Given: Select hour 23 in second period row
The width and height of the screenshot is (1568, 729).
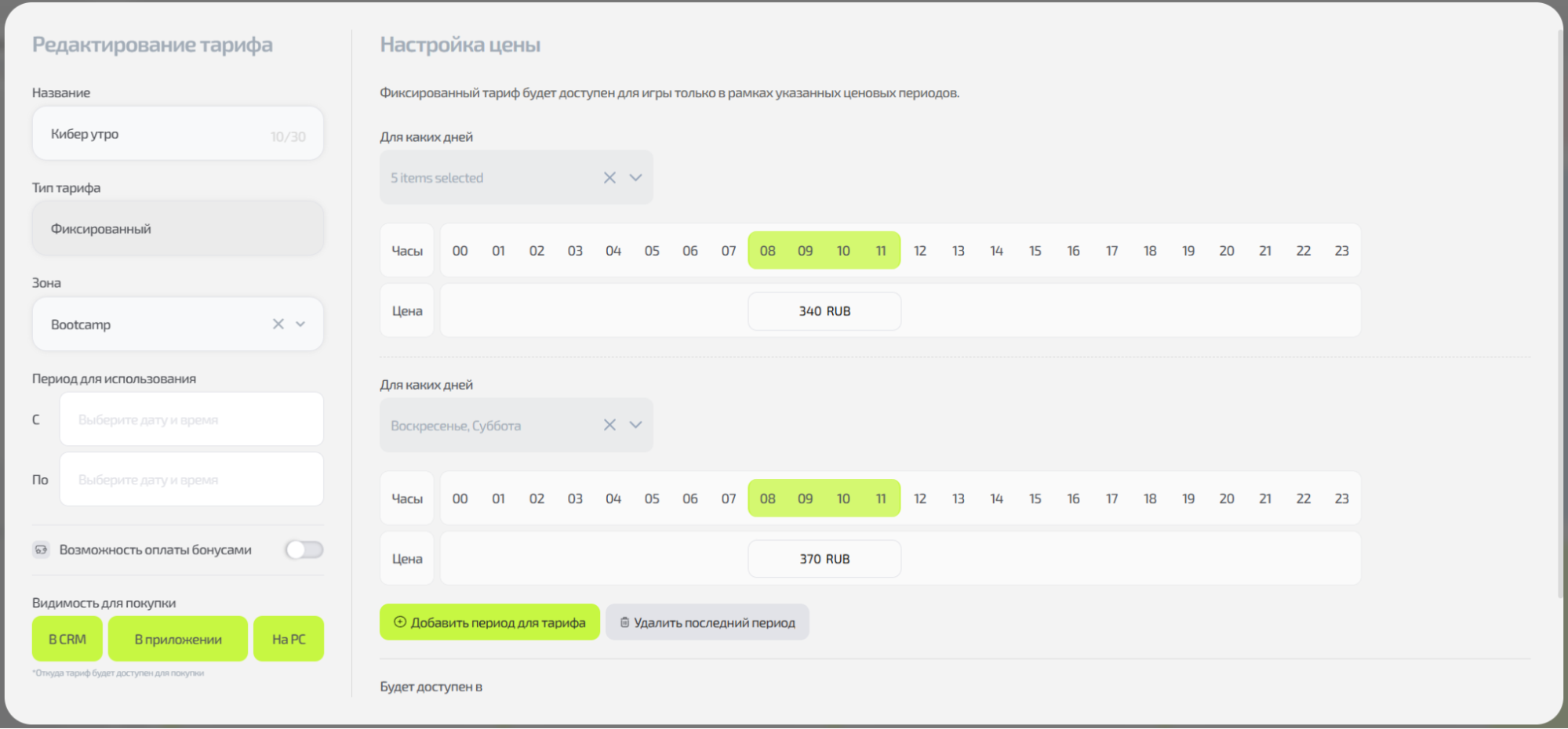Looking at the screenshot, I should (1341, 499).
